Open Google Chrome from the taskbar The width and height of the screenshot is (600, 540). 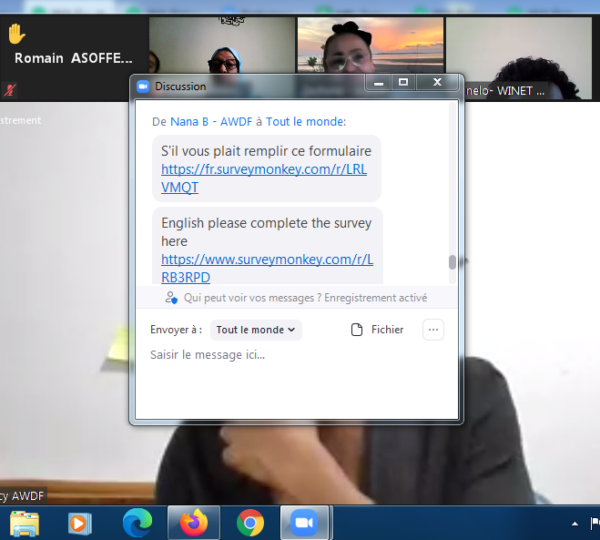pos(250,523)
